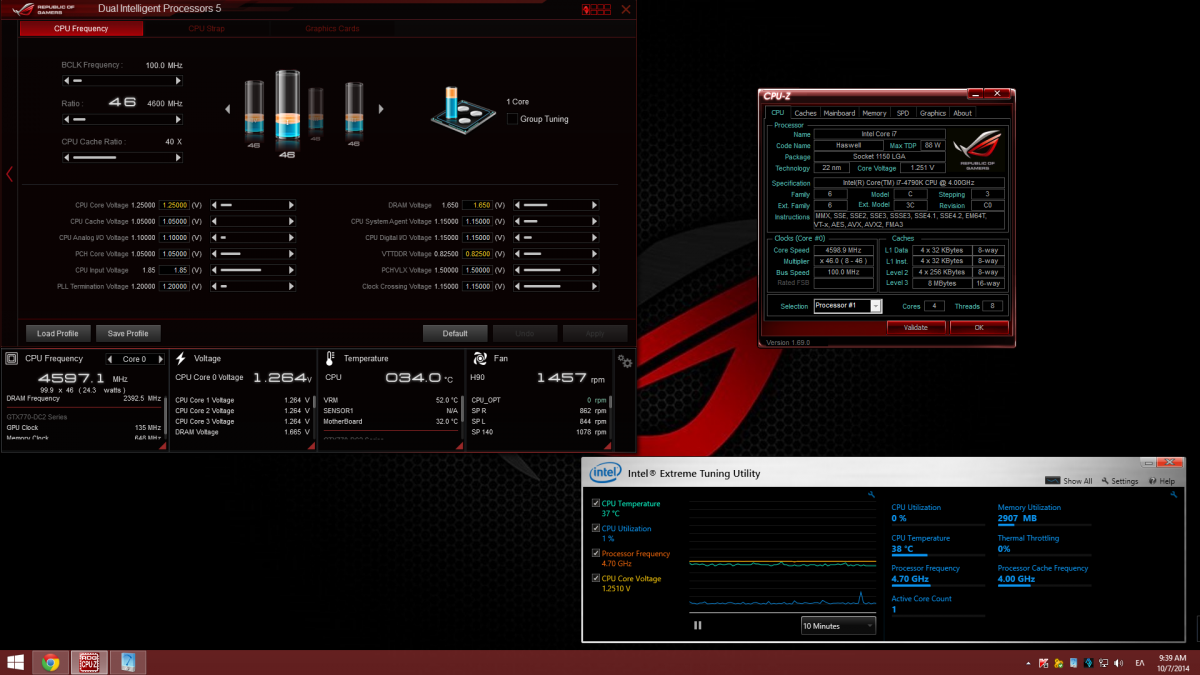Viewport: 1200px width, 675px height.
Task: Click the Default button
Action: (455, 333)
